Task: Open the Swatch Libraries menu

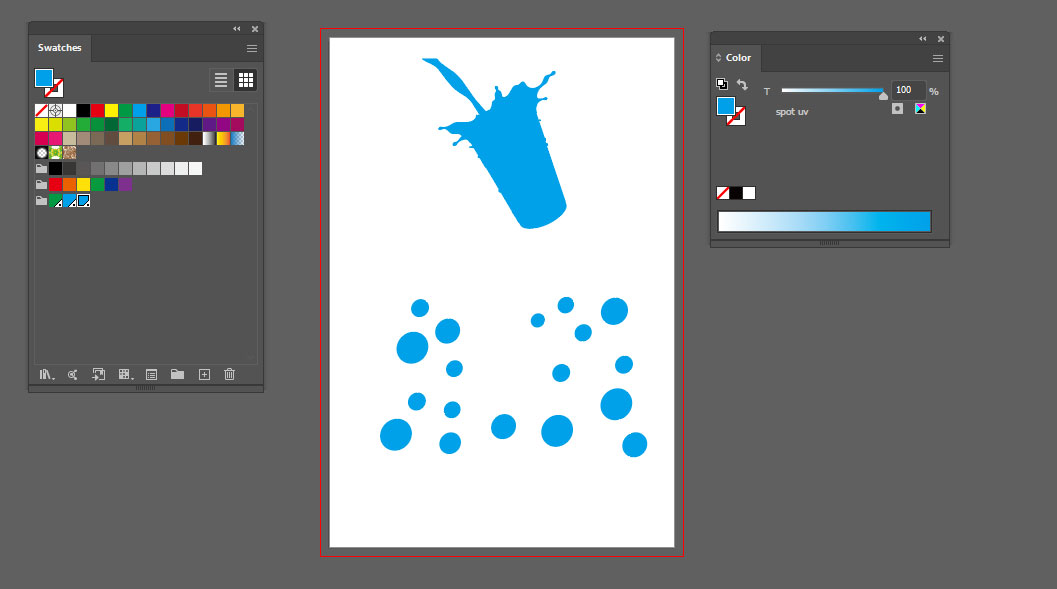Action: click(46, 374)
